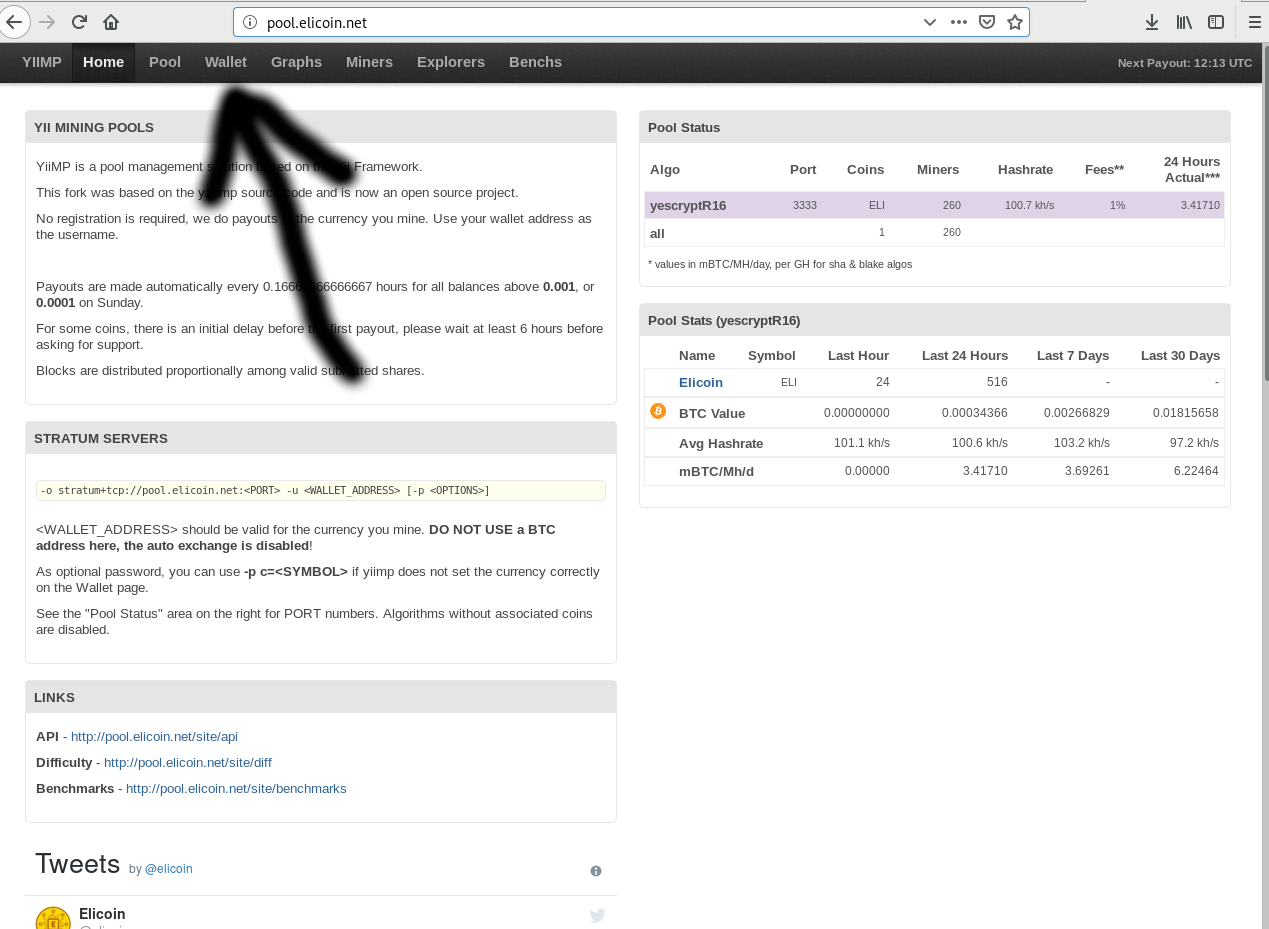
Task: Expand the URL bar history dropdown
Action: click(929, 22)
